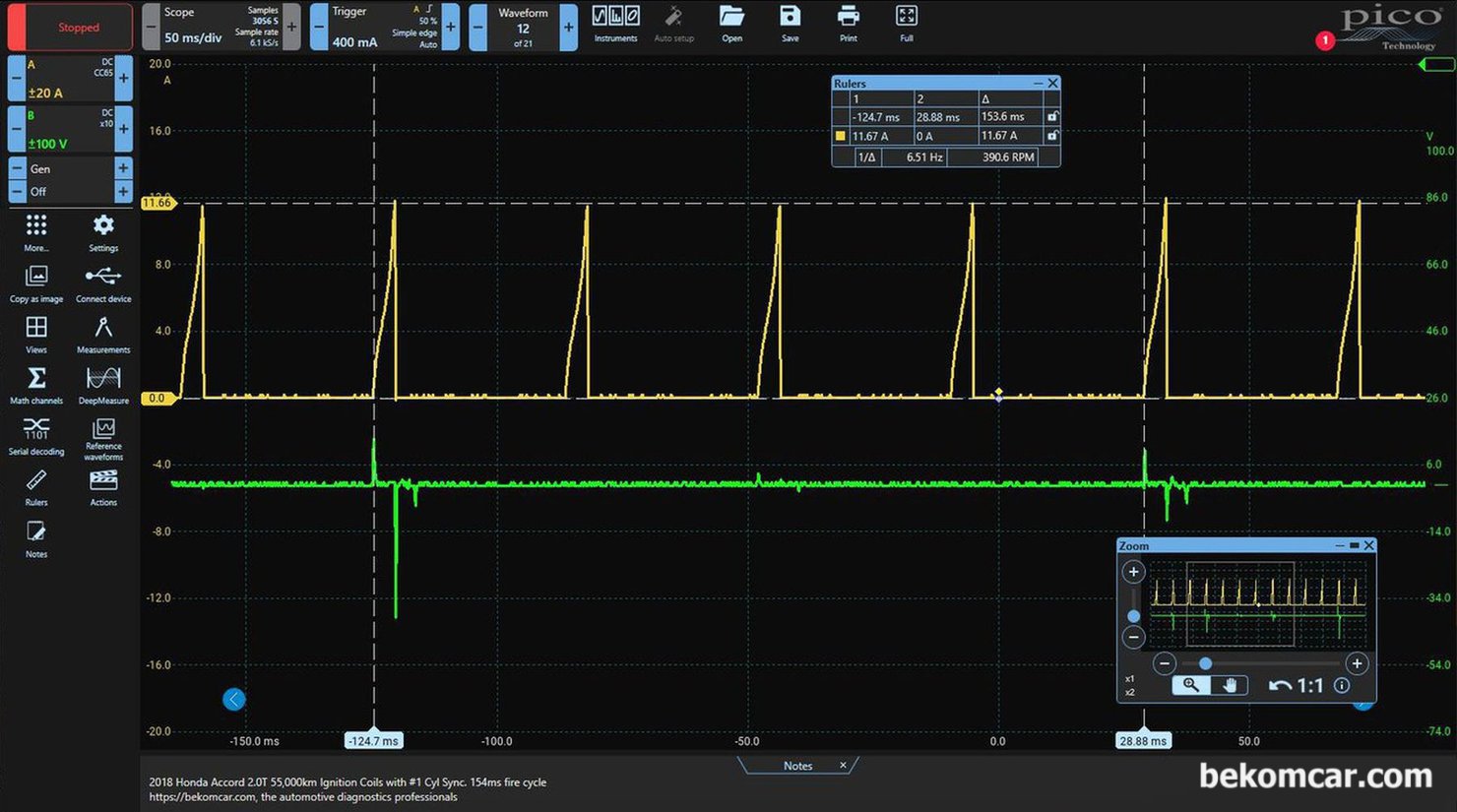Toggle the amplitude ruler row lock icon
Viewport: 1457px width, 812px height.
point(1052,136)
